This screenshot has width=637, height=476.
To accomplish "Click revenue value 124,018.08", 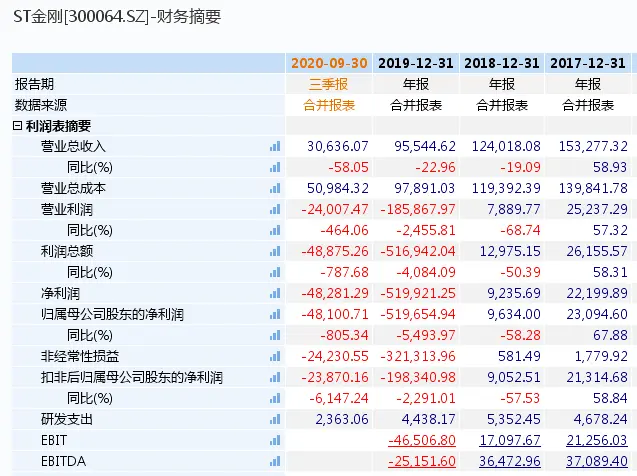I will (x=506, y=146).
